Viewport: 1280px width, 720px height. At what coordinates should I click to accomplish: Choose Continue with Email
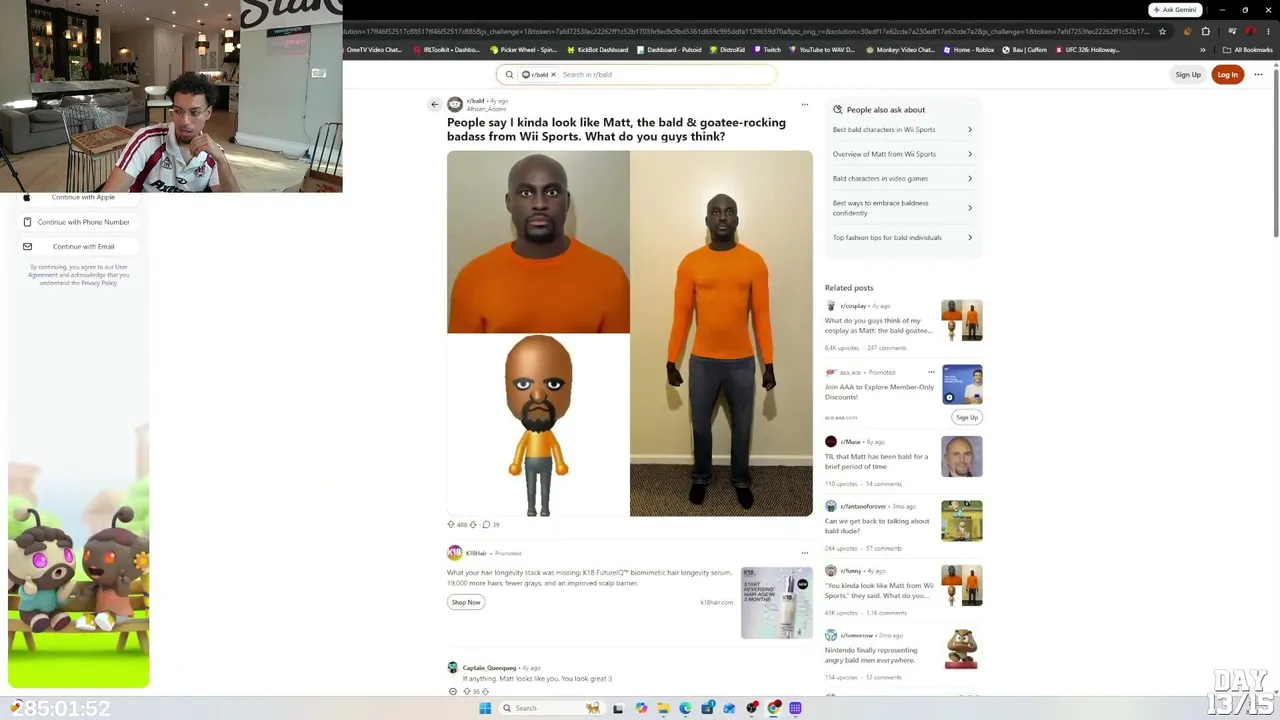tap(78, 246)
